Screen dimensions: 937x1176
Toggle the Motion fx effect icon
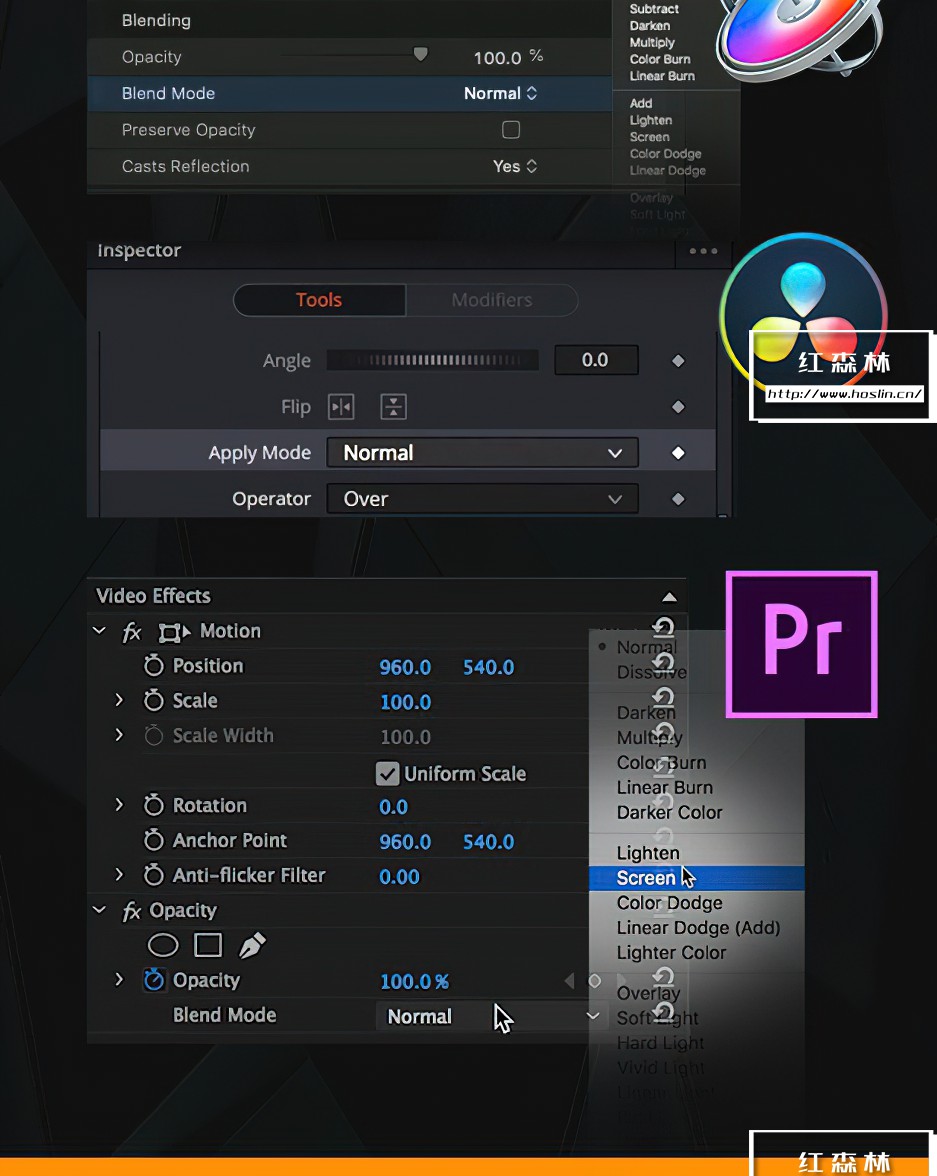coord(132,632)
